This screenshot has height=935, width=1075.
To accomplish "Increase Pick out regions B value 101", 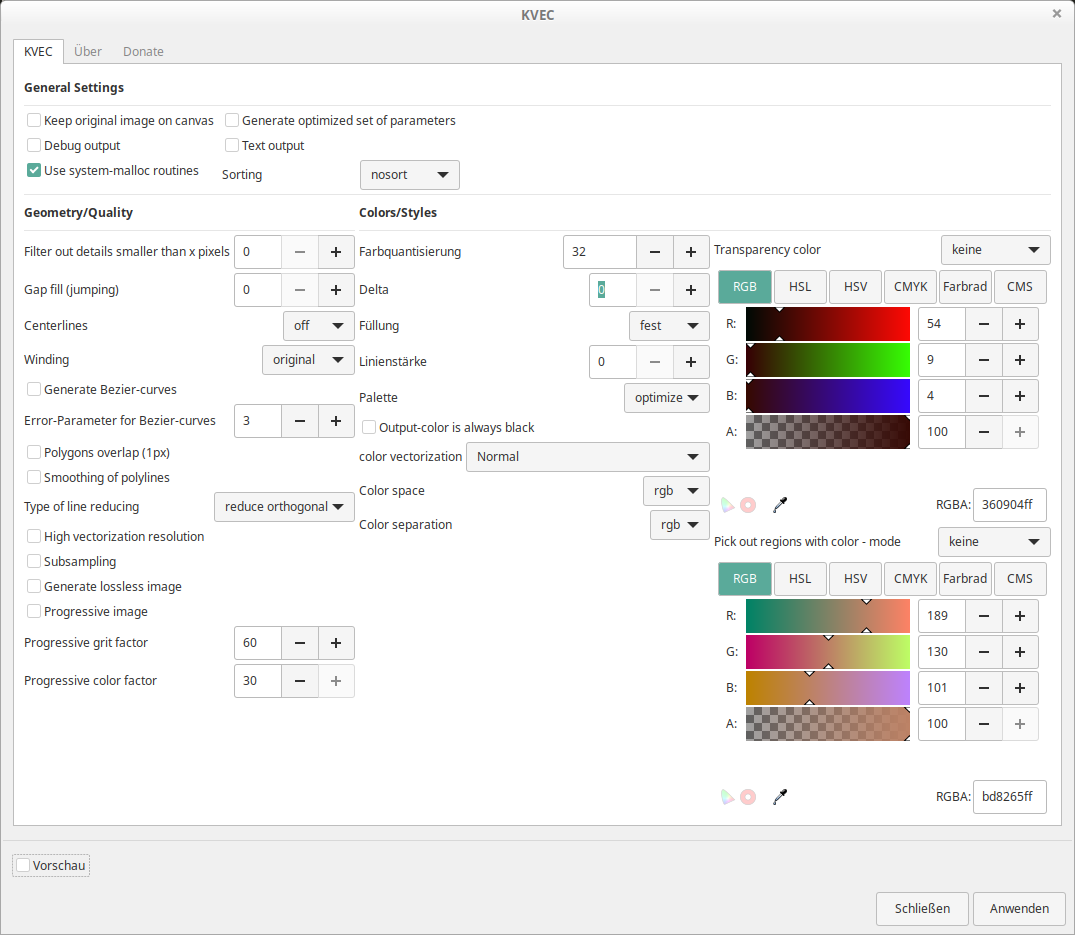I will point(1020,688).
